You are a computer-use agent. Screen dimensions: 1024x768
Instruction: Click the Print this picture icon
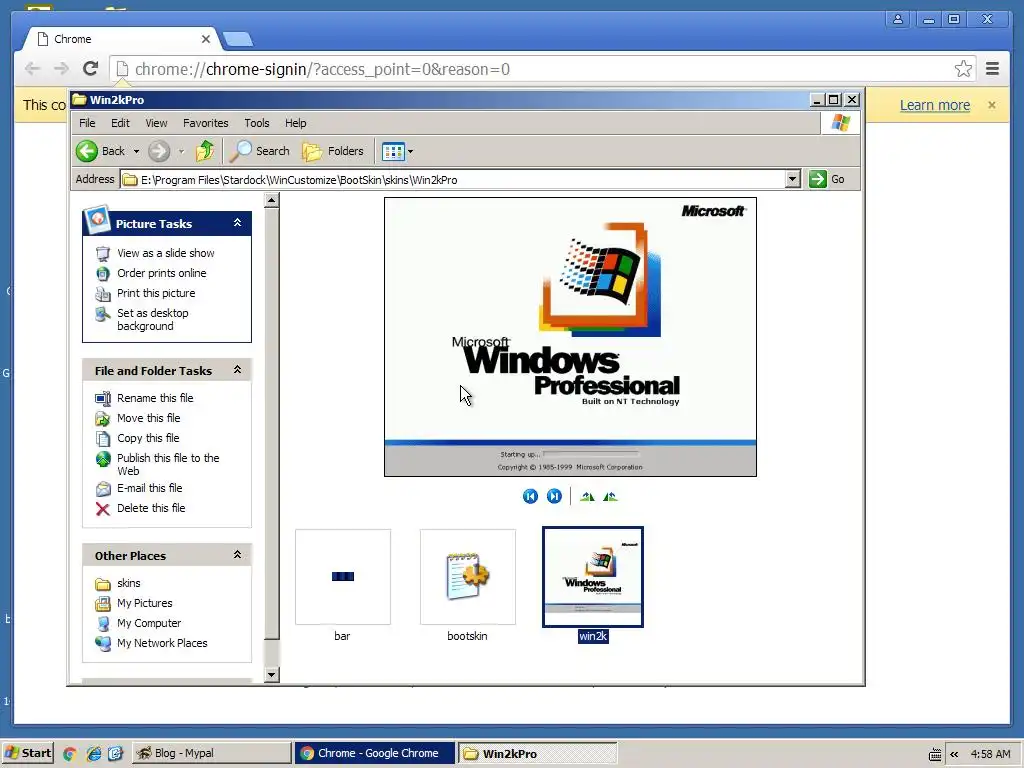point(103,294)
